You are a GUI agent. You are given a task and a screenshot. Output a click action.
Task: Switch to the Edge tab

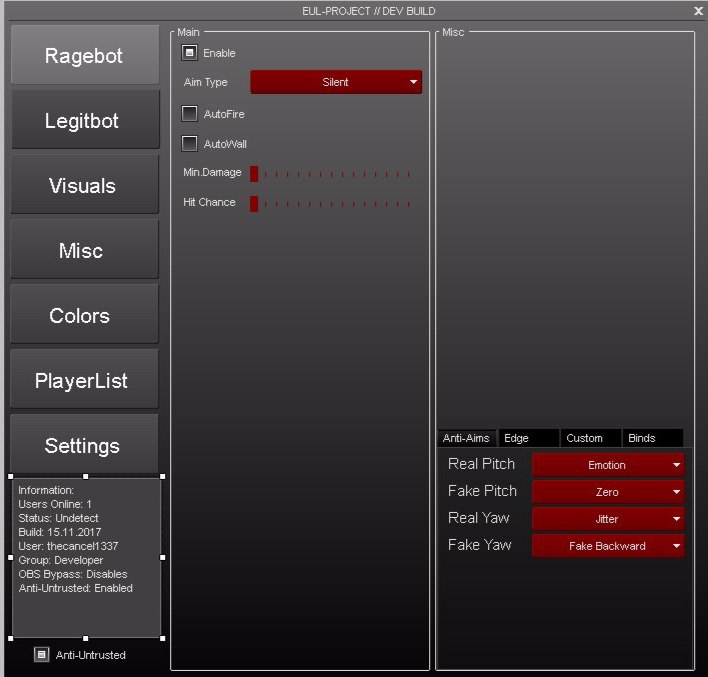point(529,438)
